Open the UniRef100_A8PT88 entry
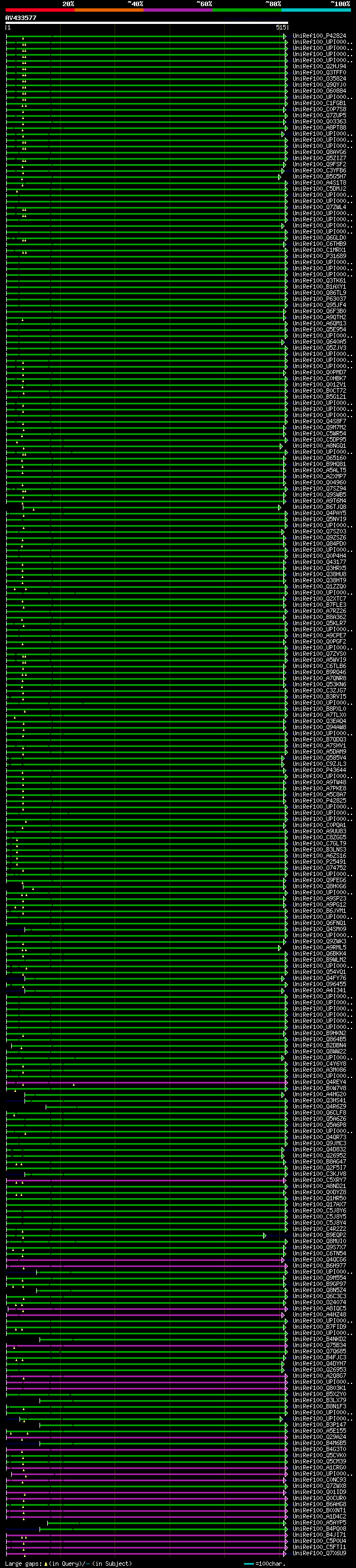Image resolution: width=356 pixels, height=1568 pixels. 319,128
